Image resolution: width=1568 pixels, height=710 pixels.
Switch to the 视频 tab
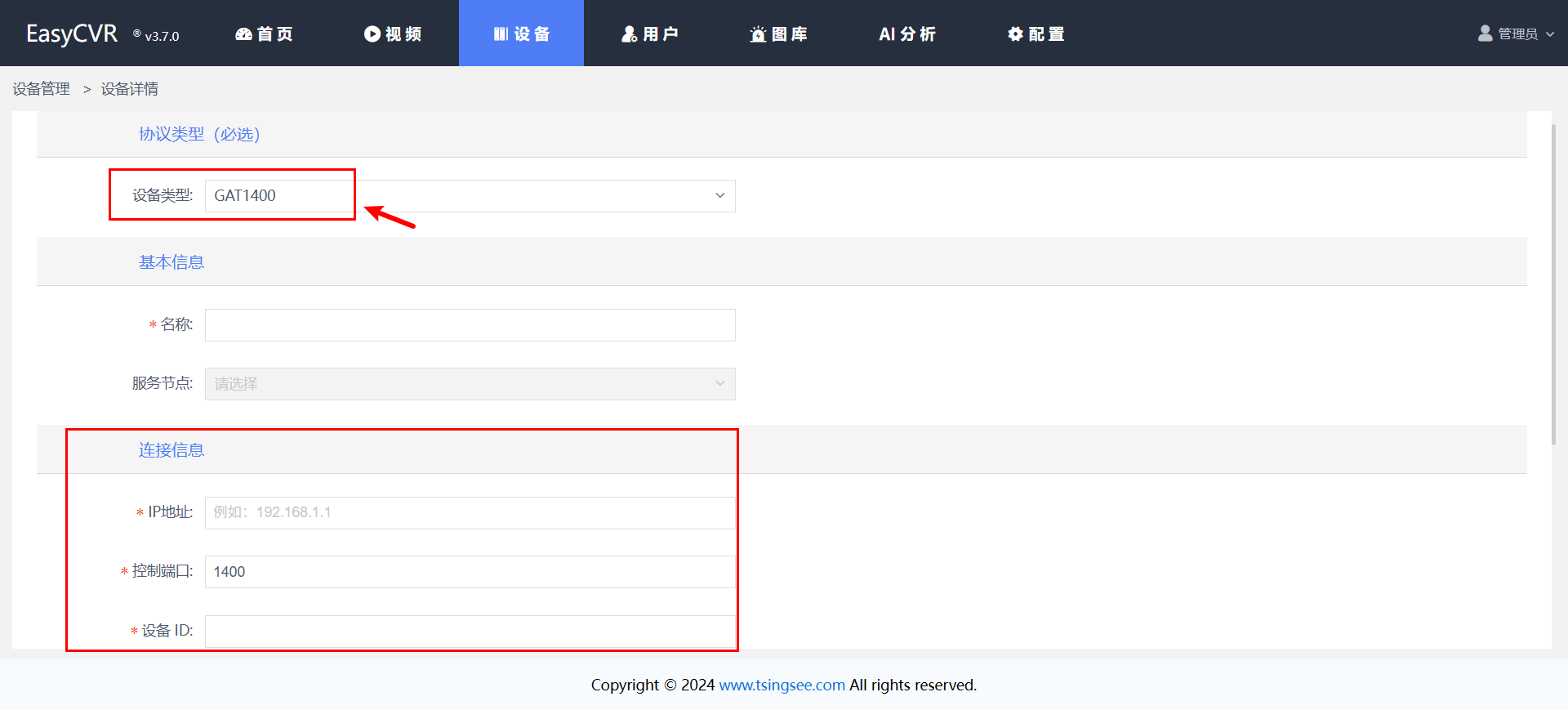coord(394,34)
